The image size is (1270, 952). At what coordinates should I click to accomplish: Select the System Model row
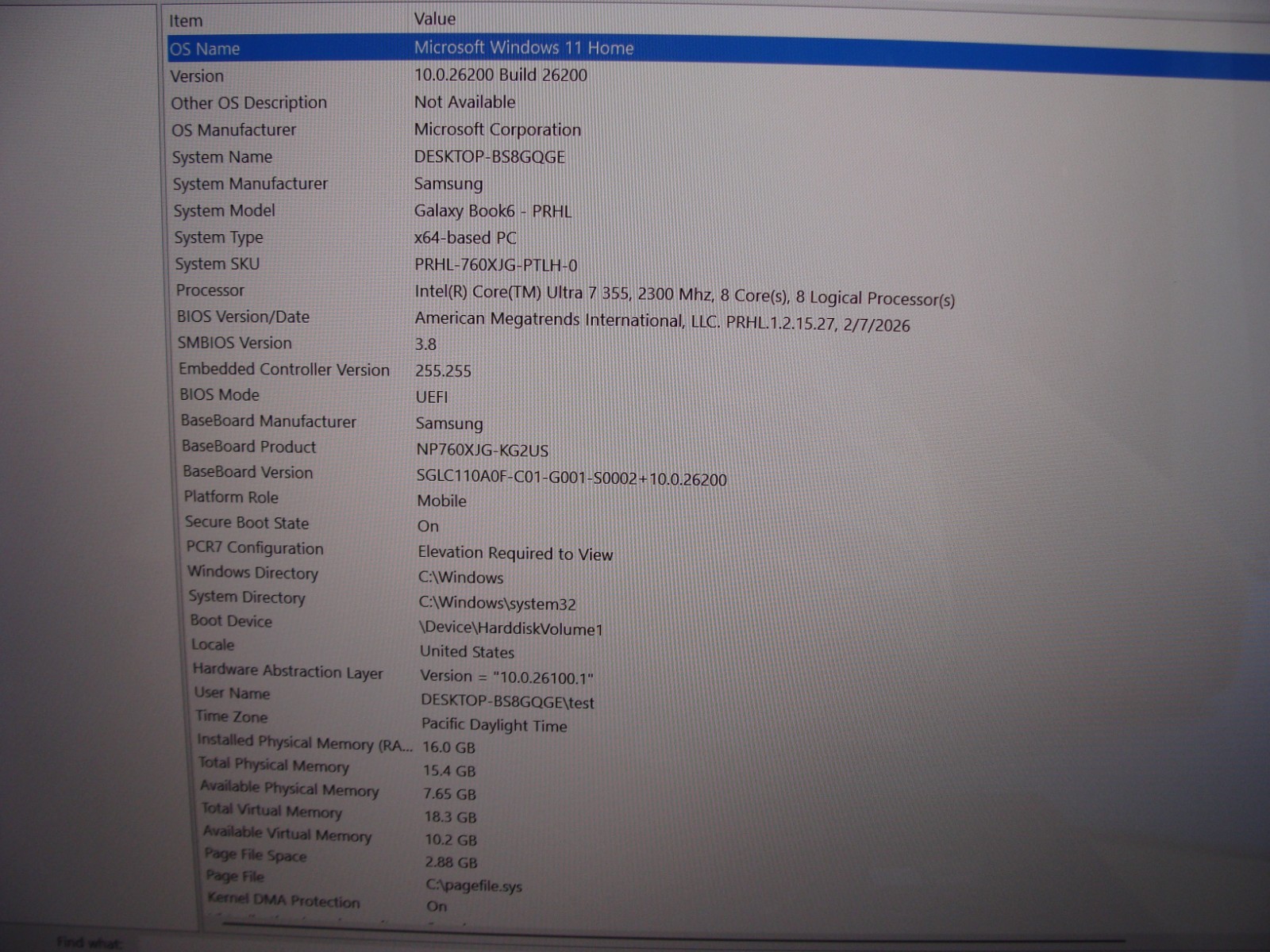225,211
